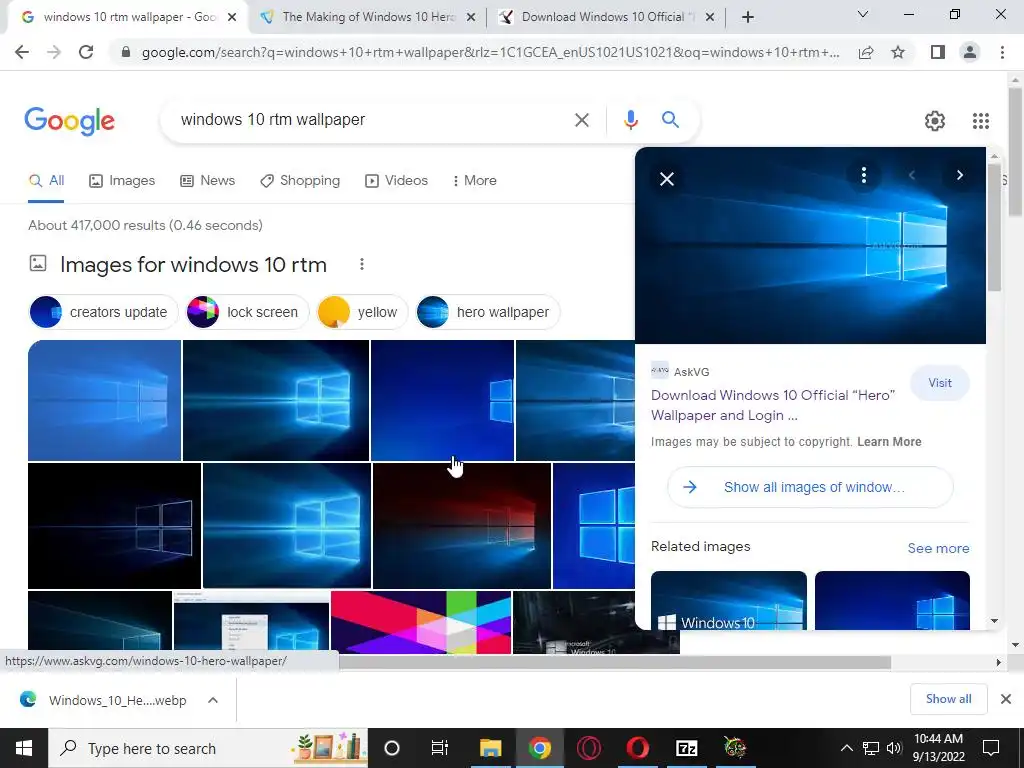Open a new tab with plus icon
The image size is (1024, 768).
(x=748, y=17)
